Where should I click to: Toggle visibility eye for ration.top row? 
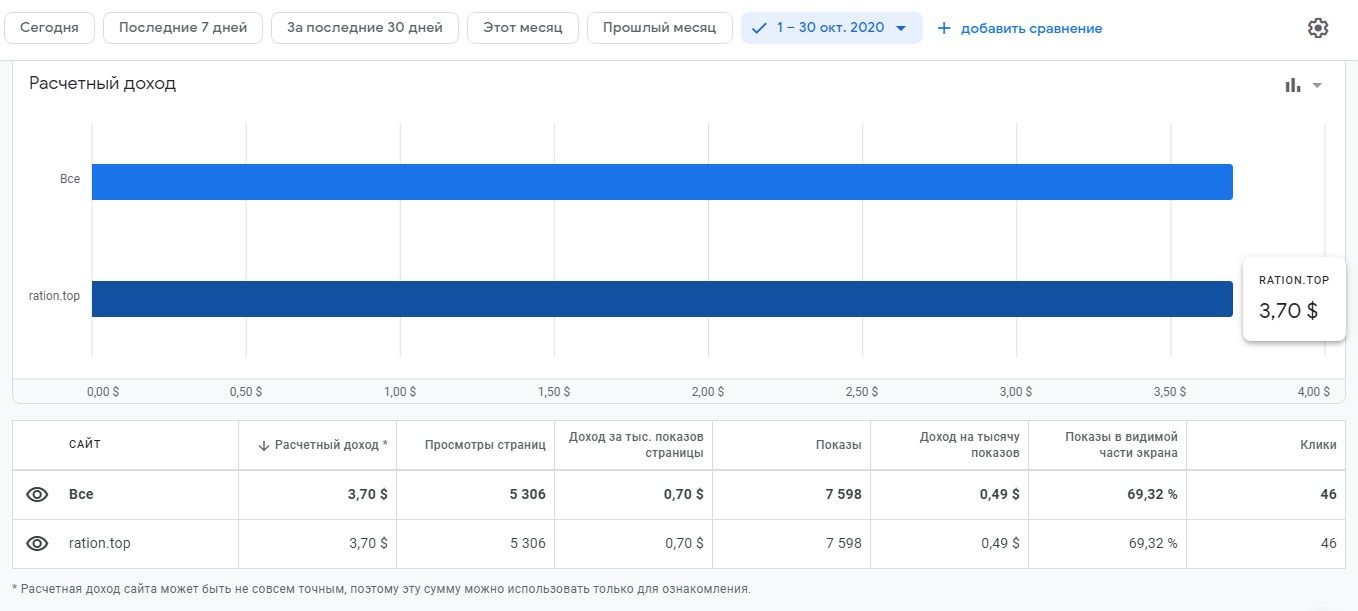point(37,544)
